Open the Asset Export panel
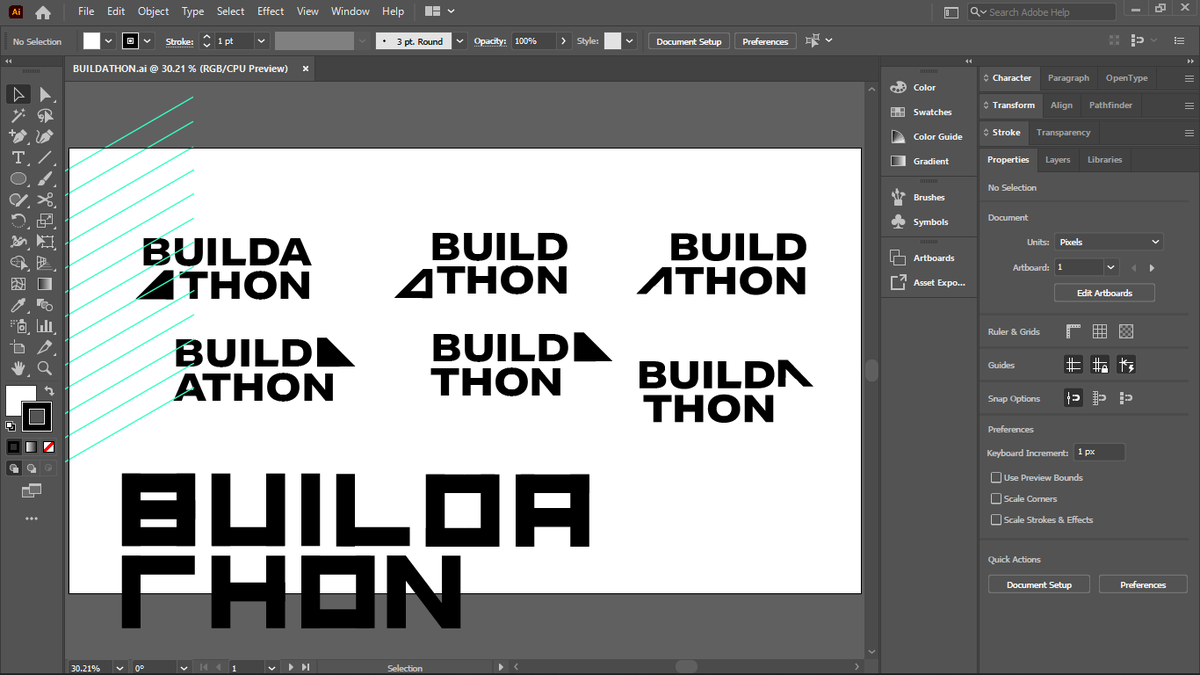The image size is (1200, 675). (926, 283)
